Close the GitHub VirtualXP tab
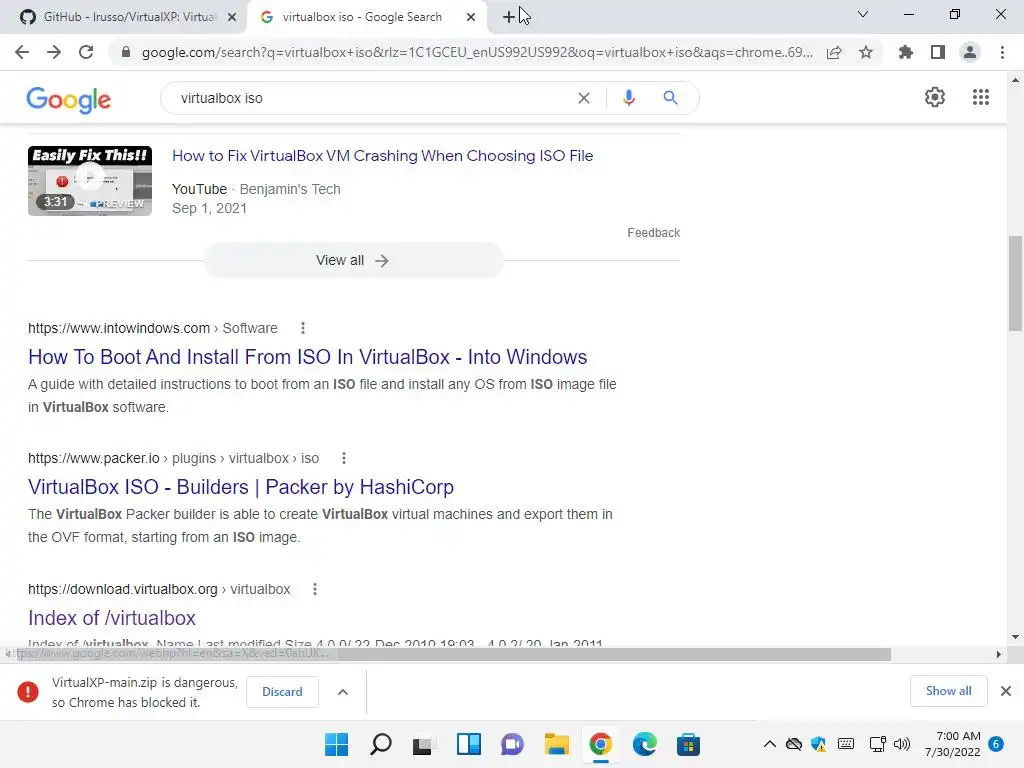The width and height of the screenshot is (1024, 768). coord(232,17)
